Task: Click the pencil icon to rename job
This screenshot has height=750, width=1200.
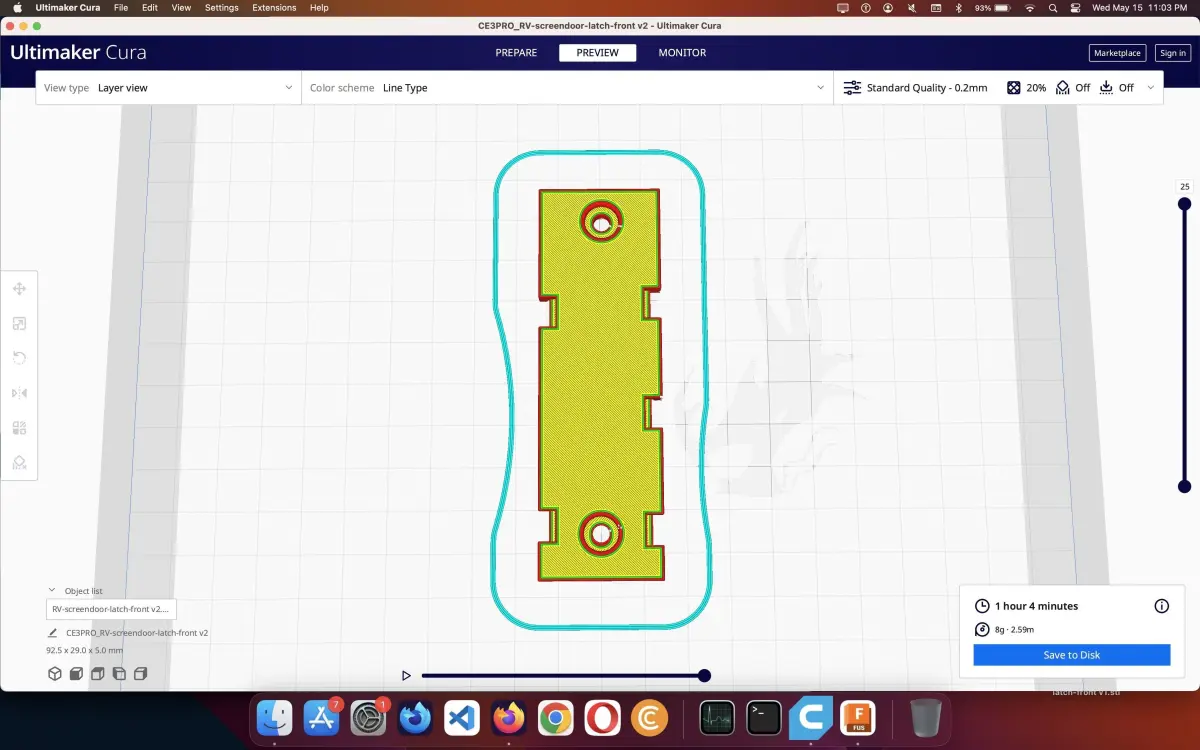Action: [x=53, y=633]
